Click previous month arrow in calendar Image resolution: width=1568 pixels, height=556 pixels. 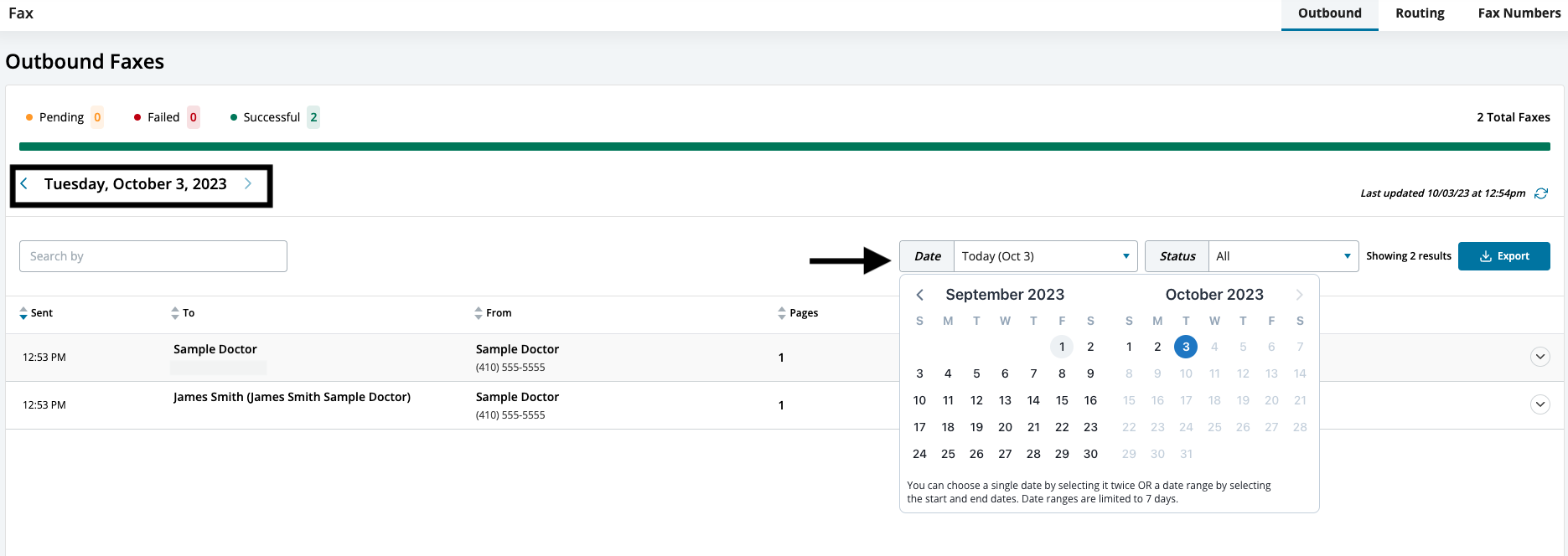coord(919,295)
